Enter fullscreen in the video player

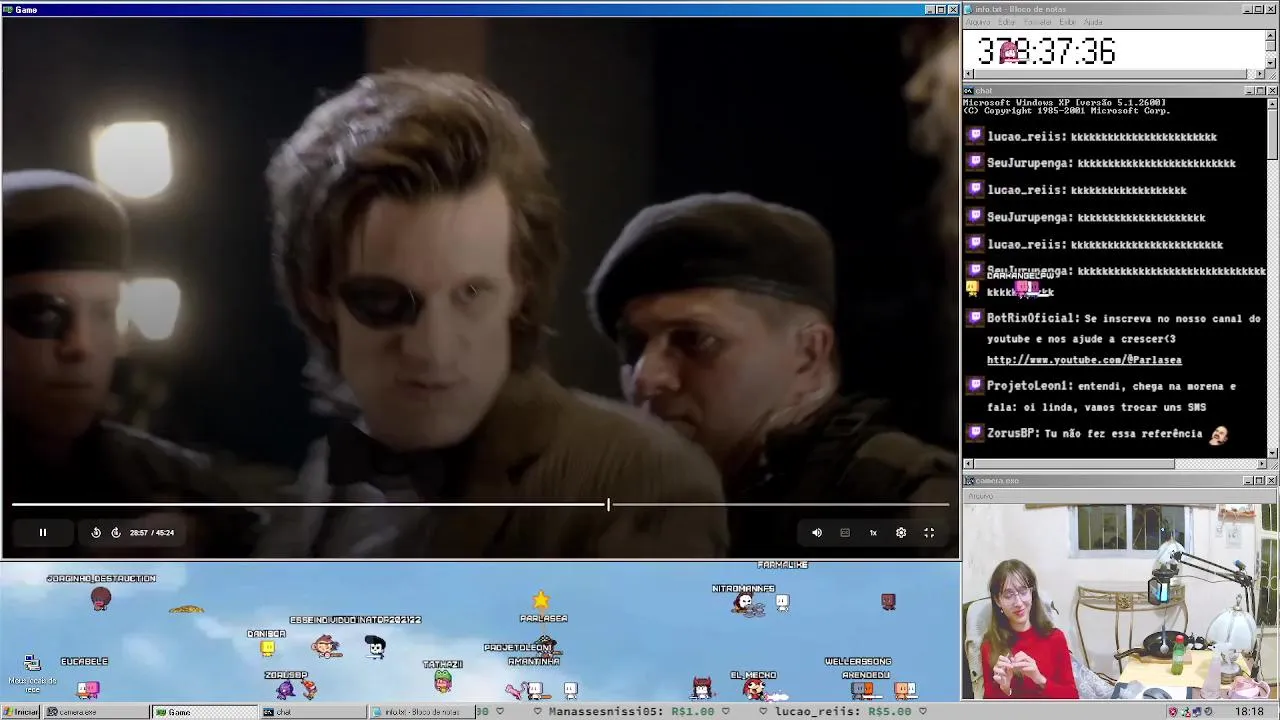pyautogui.click(x=929, y=533)
